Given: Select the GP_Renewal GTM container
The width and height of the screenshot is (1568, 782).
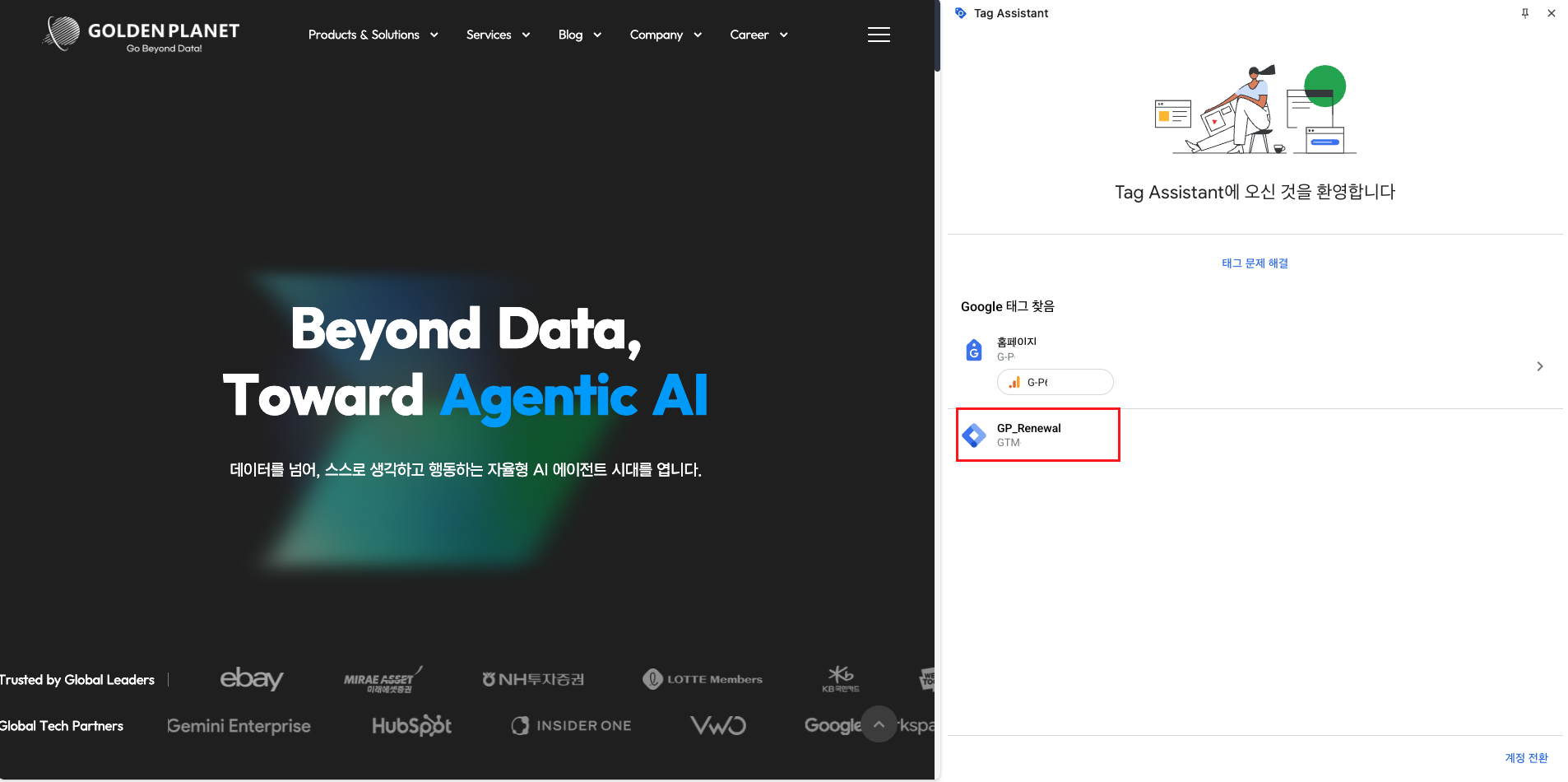Looking at the screenshot, I should [x=1038, y=435].
